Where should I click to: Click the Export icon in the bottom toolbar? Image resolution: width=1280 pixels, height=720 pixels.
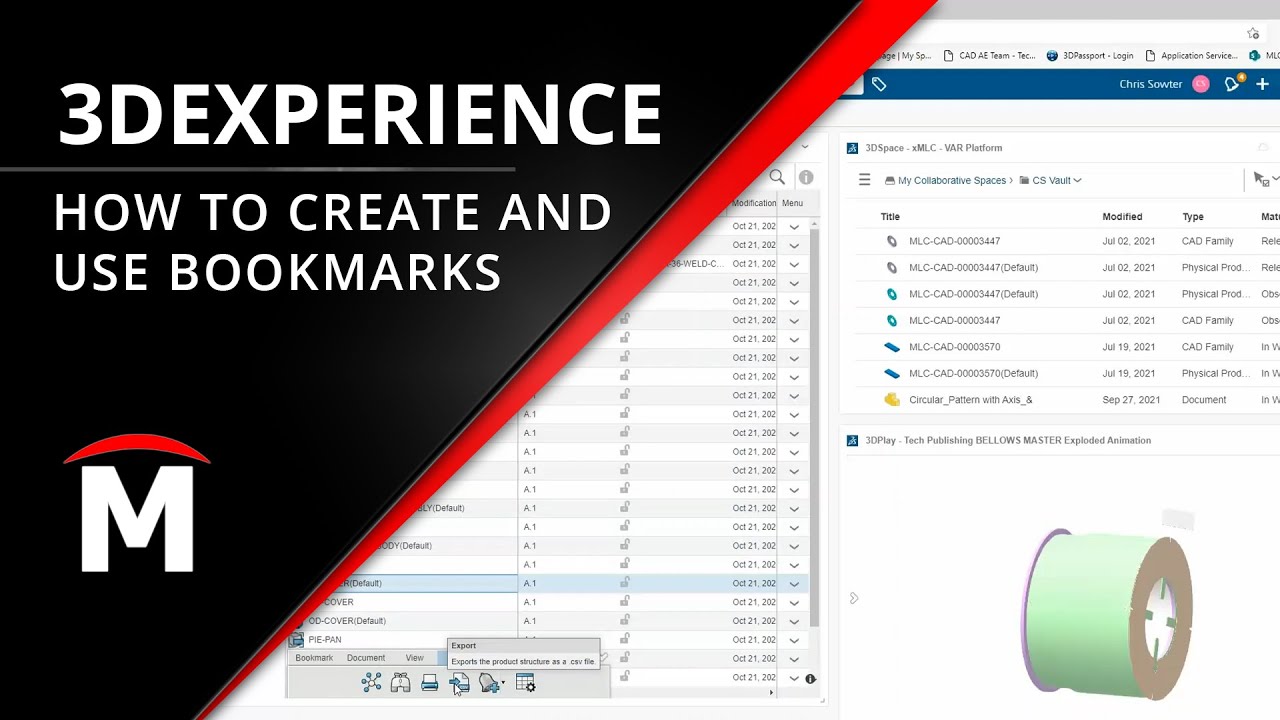coord(459,683)
